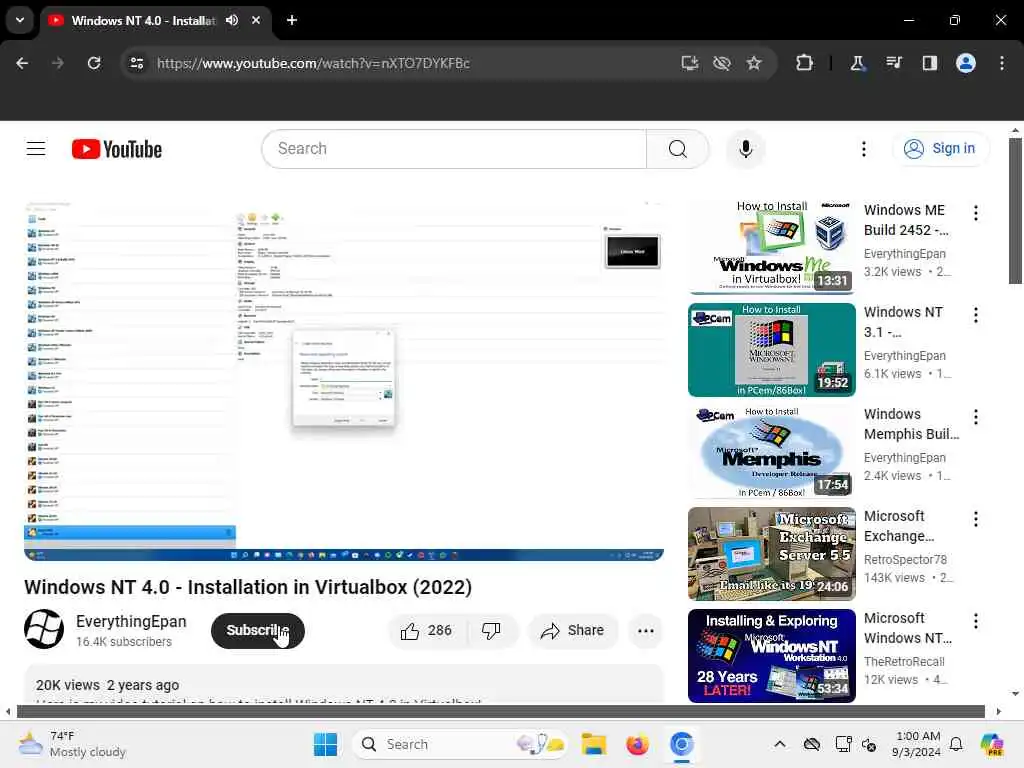Dislike the video

tap(491, 631)
